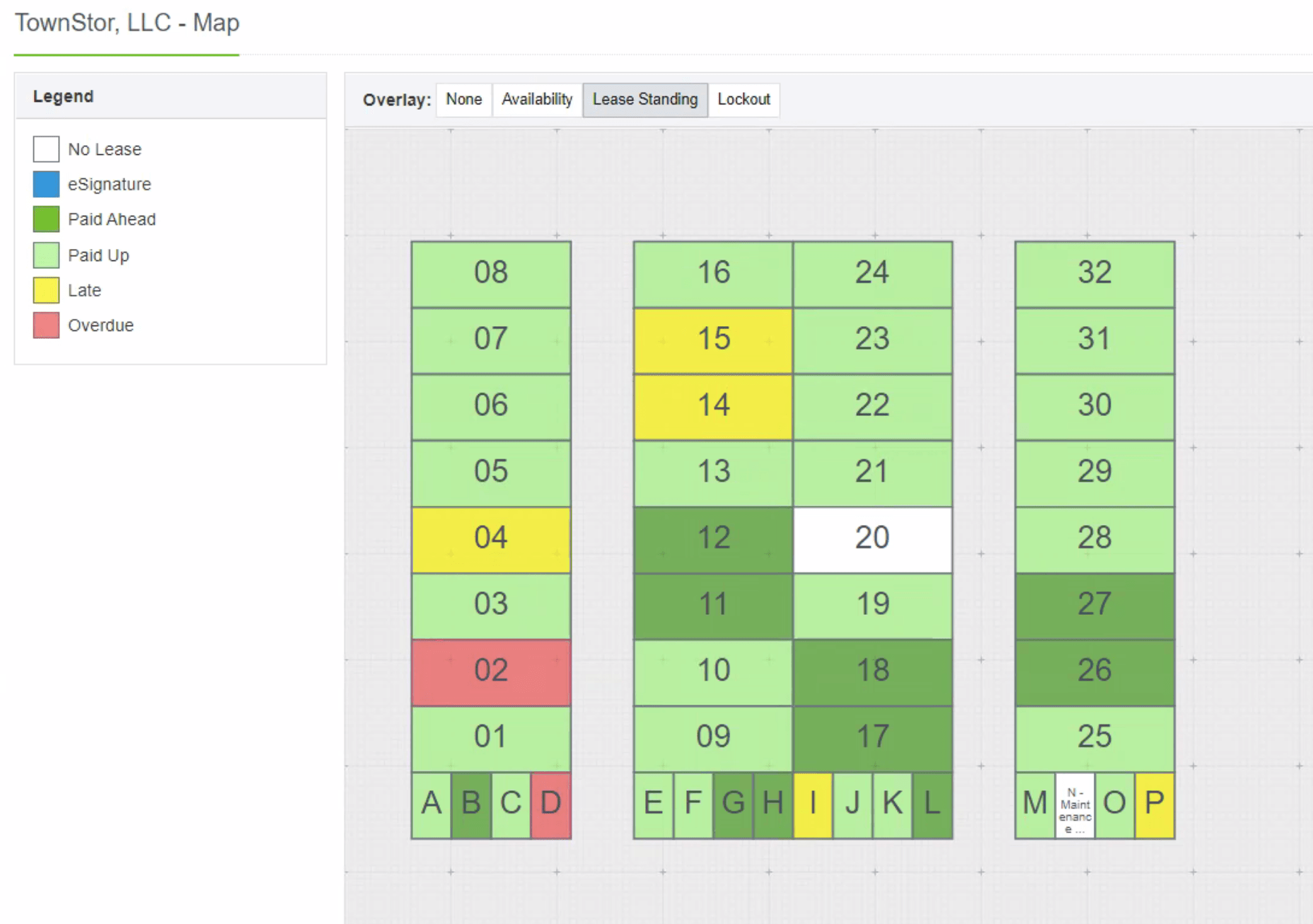1313x924 pixels.
Task: Select paid-ahead unit 27
Action: [1094, 604]
